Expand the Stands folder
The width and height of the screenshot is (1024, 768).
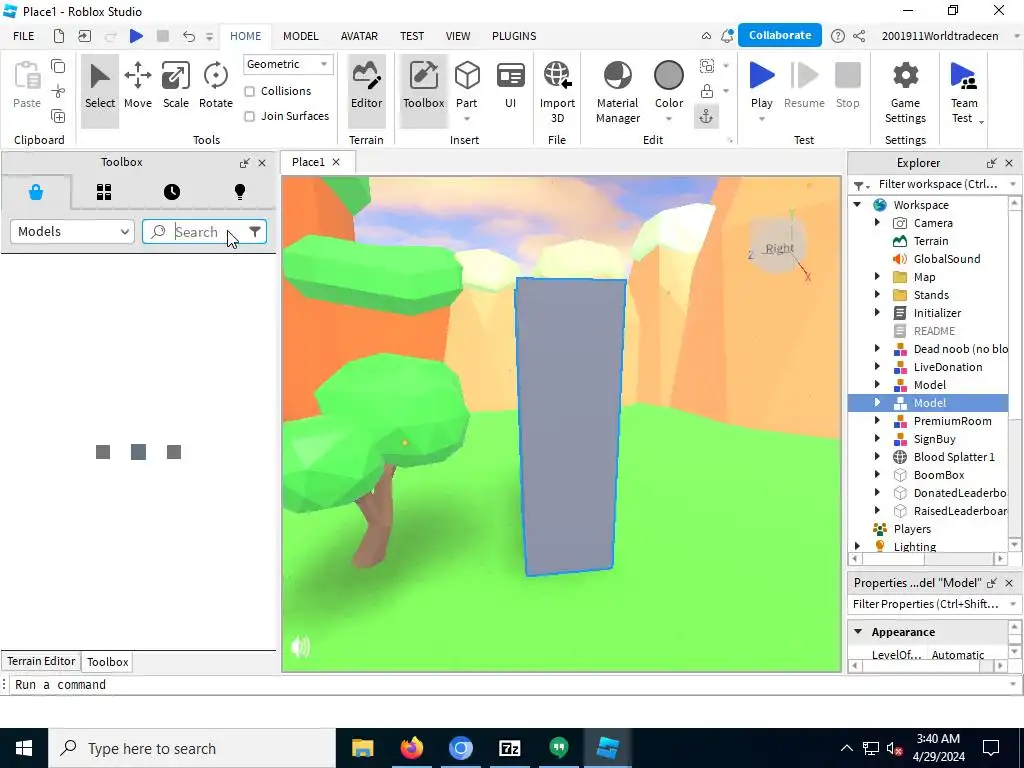click(x=877, y=295)
